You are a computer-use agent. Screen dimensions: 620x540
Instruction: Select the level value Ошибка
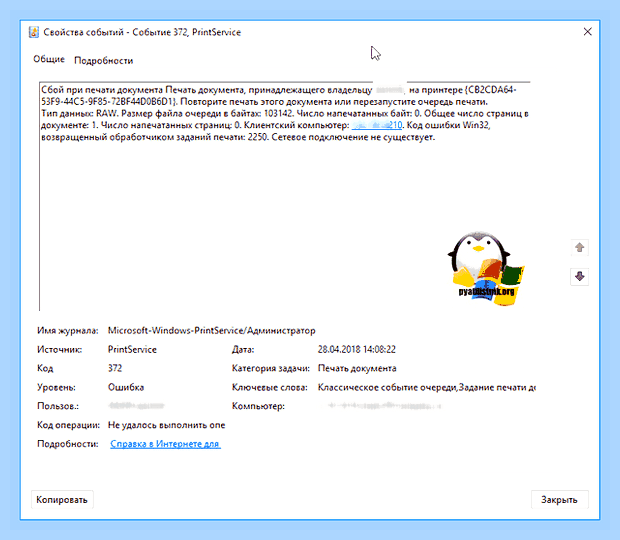[x=126, y=387]
